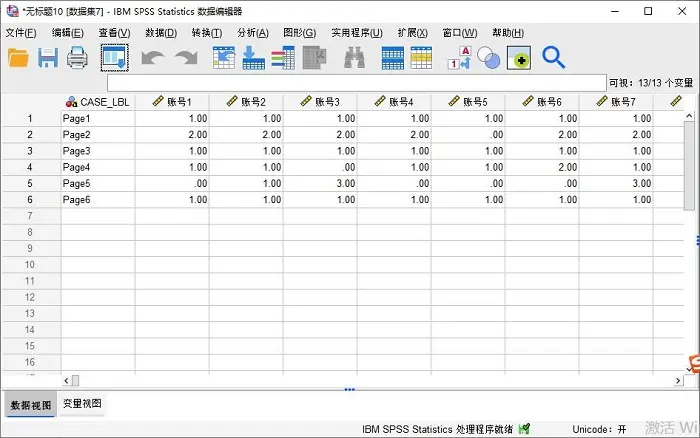Screen dimensions: 700x438
Task: Open the 分析(A) menu
Action: pyautogui.click(x=252, y=33)
